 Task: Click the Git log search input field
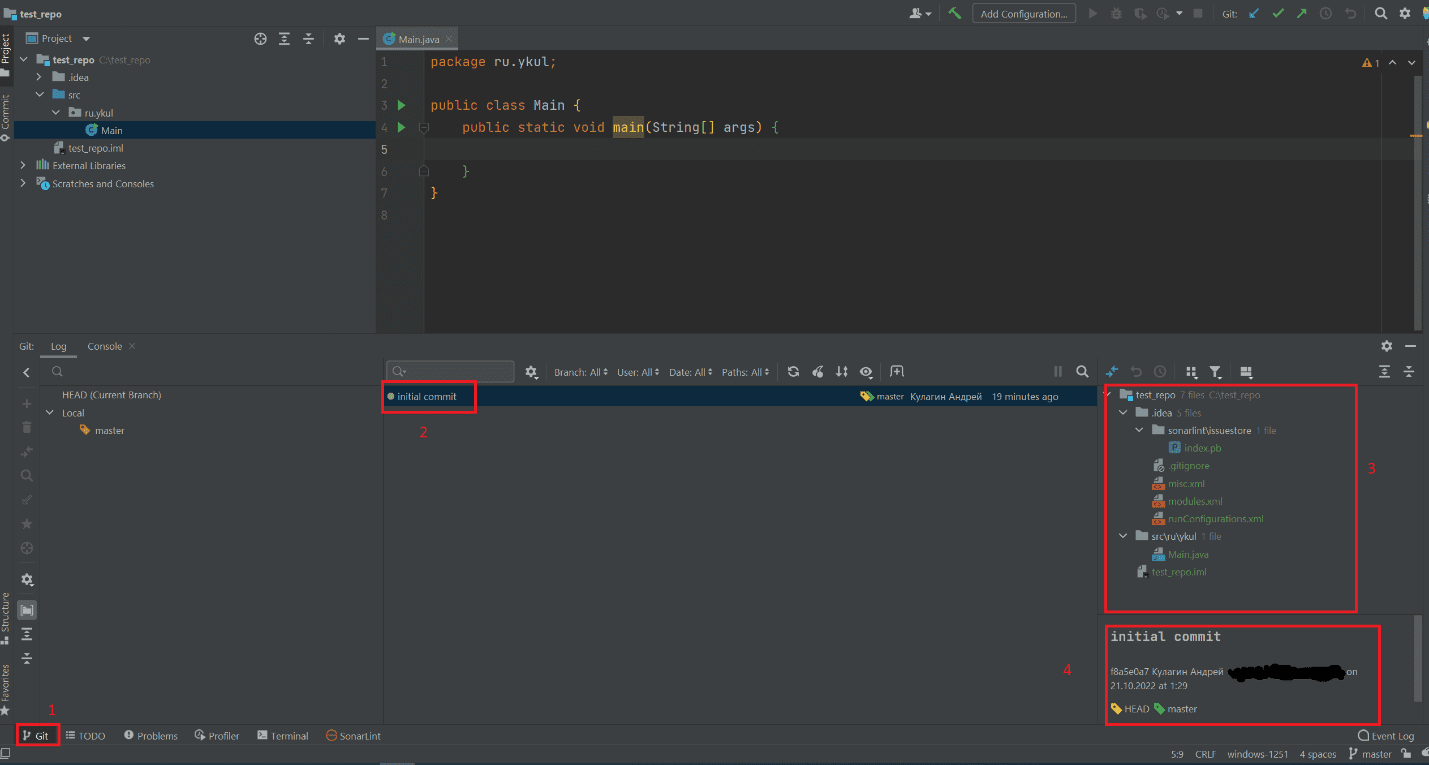pyautogui.click(x=450, y=372)
